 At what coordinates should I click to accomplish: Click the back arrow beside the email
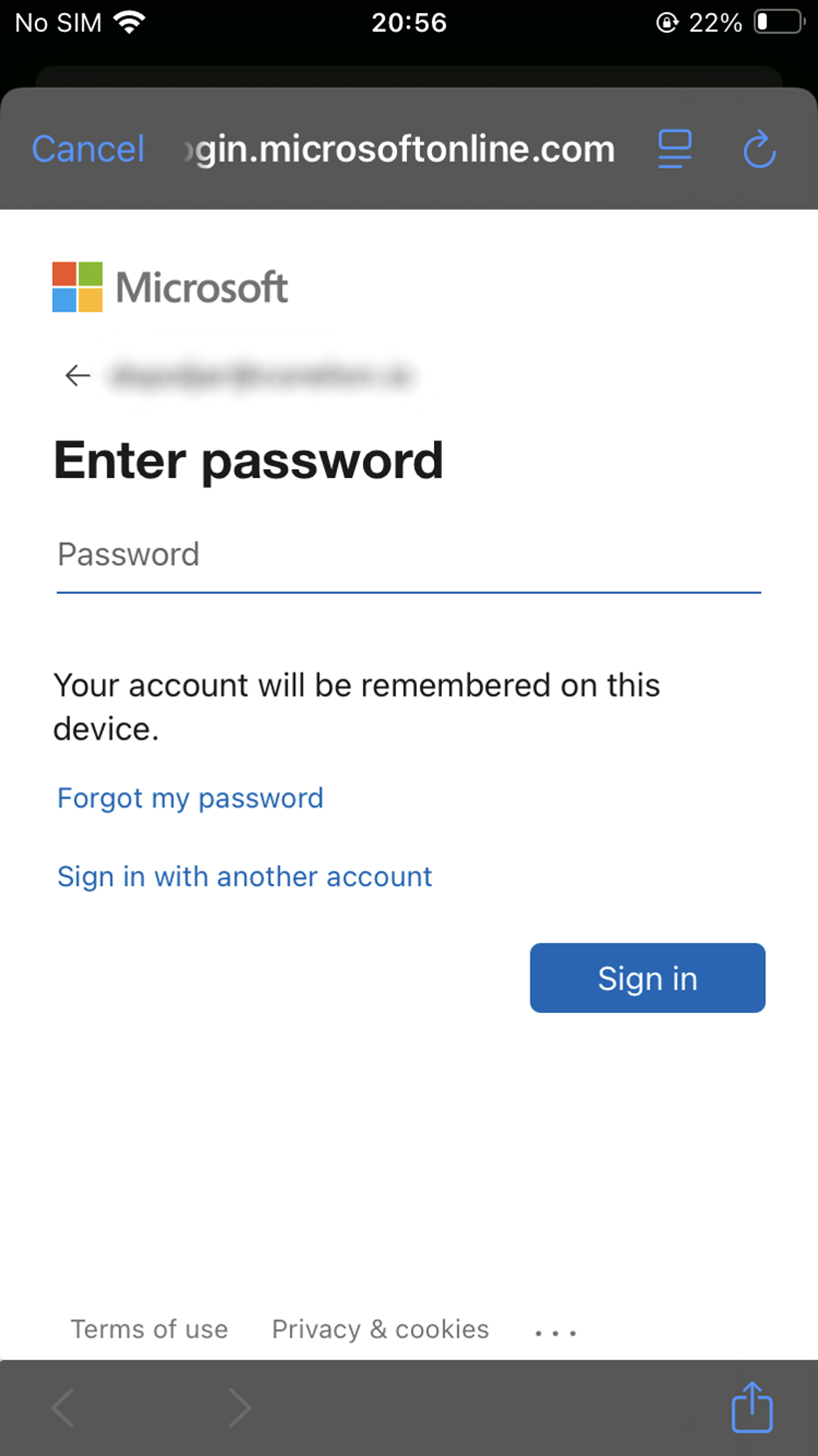click(x=78, y=375)
